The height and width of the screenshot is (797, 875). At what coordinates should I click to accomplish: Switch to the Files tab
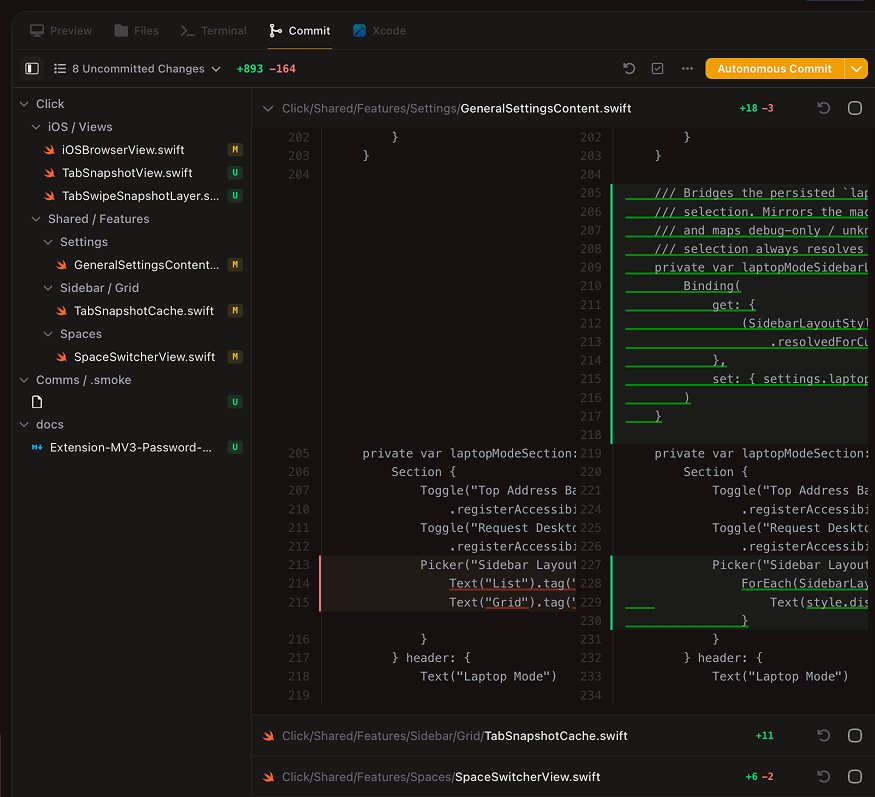click(137, 31)
